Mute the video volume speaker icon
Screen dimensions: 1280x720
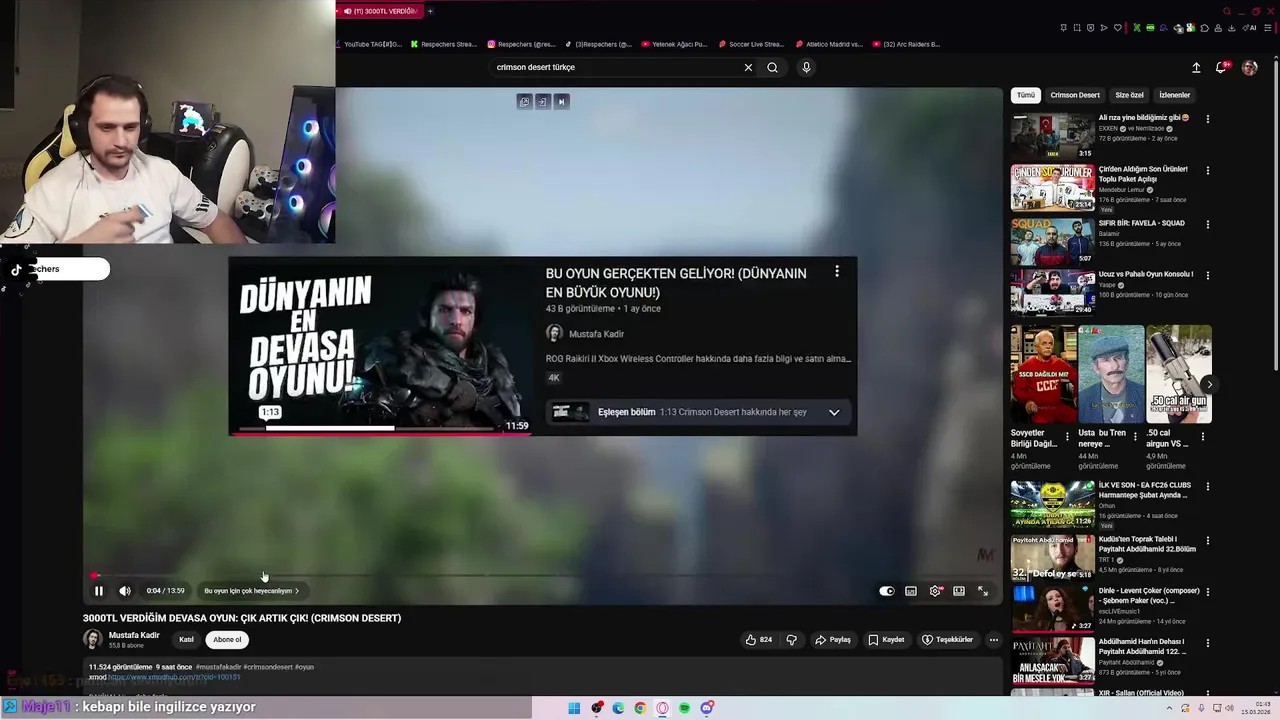click(x=125, y=591)
